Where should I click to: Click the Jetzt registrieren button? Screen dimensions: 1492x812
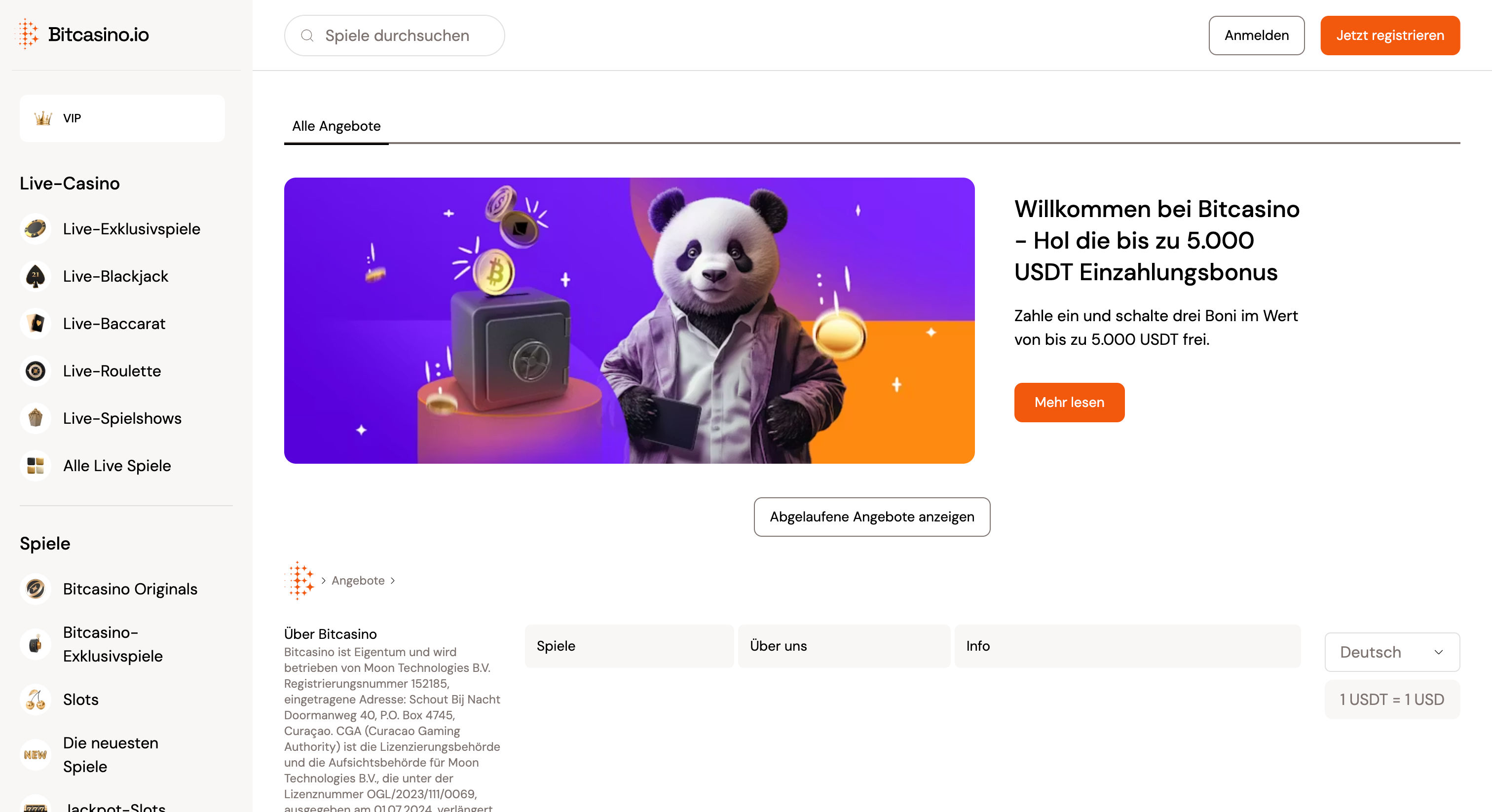coord(1389,36)
